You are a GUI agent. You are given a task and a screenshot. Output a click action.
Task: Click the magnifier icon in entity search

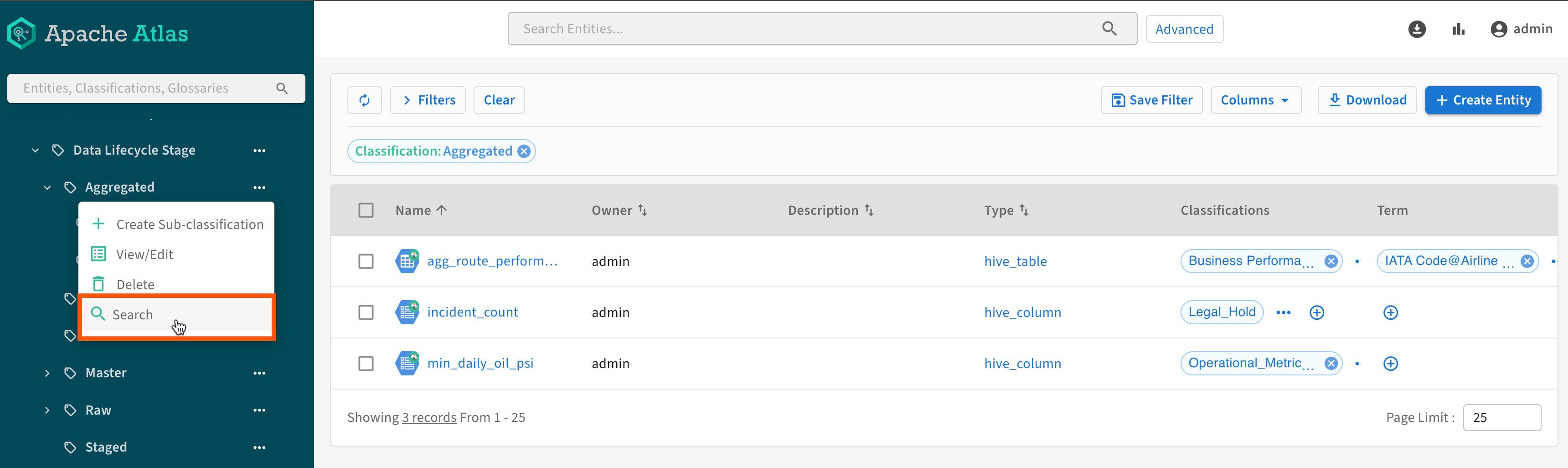[x=1109, y=29]
